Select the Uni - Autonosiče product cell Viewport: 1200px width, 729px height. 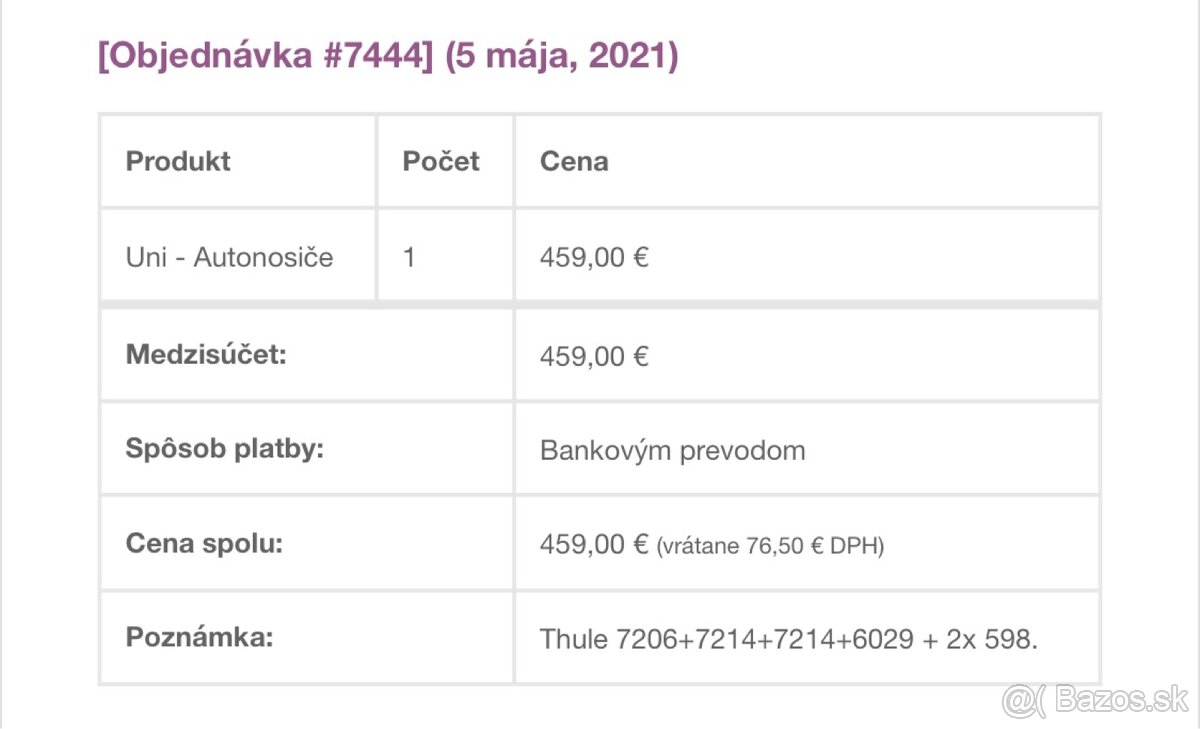pos(229,257)
